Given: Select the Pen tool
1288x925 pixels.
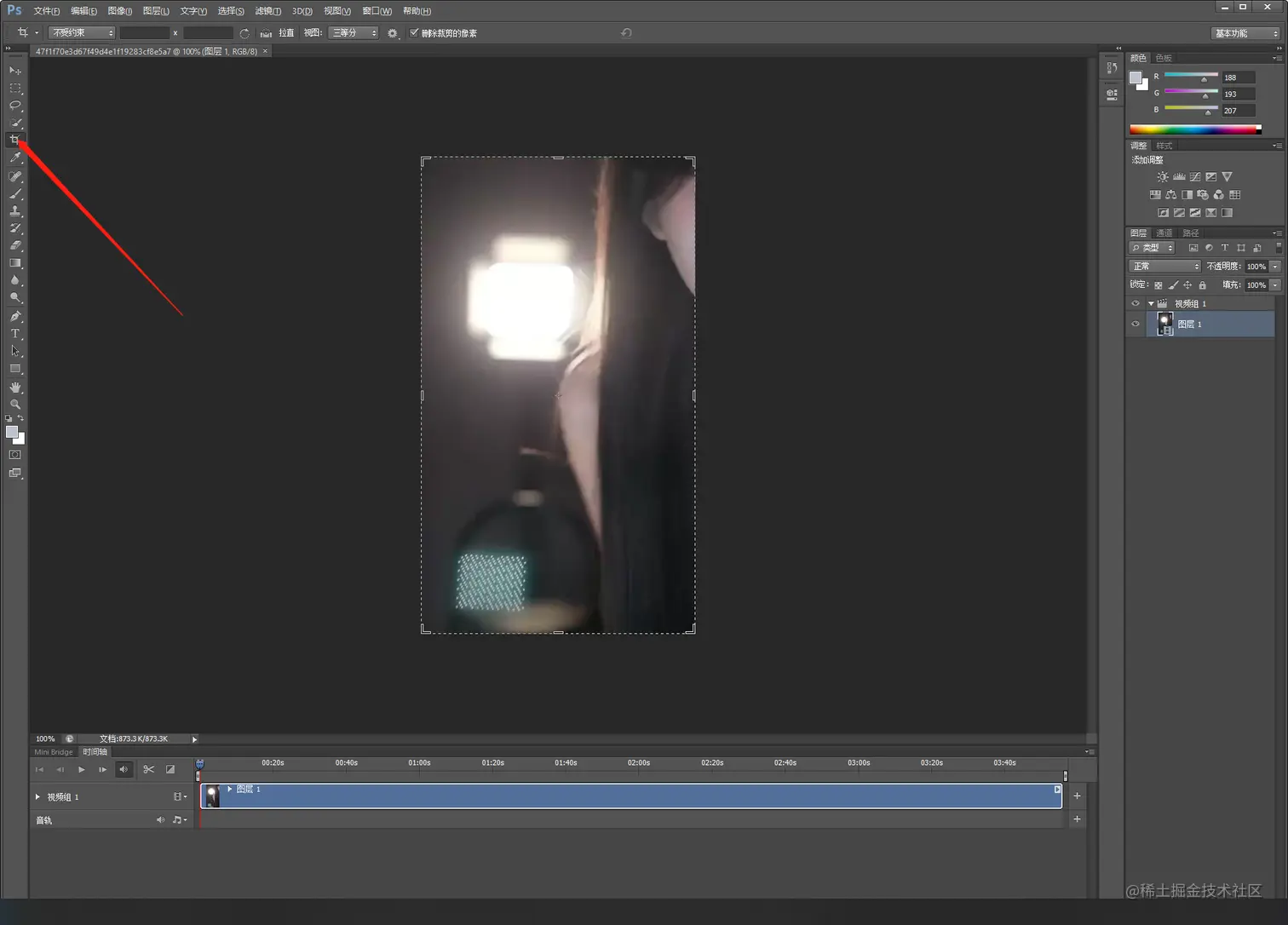Looking at the screenshot, I should tap(15, 316).
